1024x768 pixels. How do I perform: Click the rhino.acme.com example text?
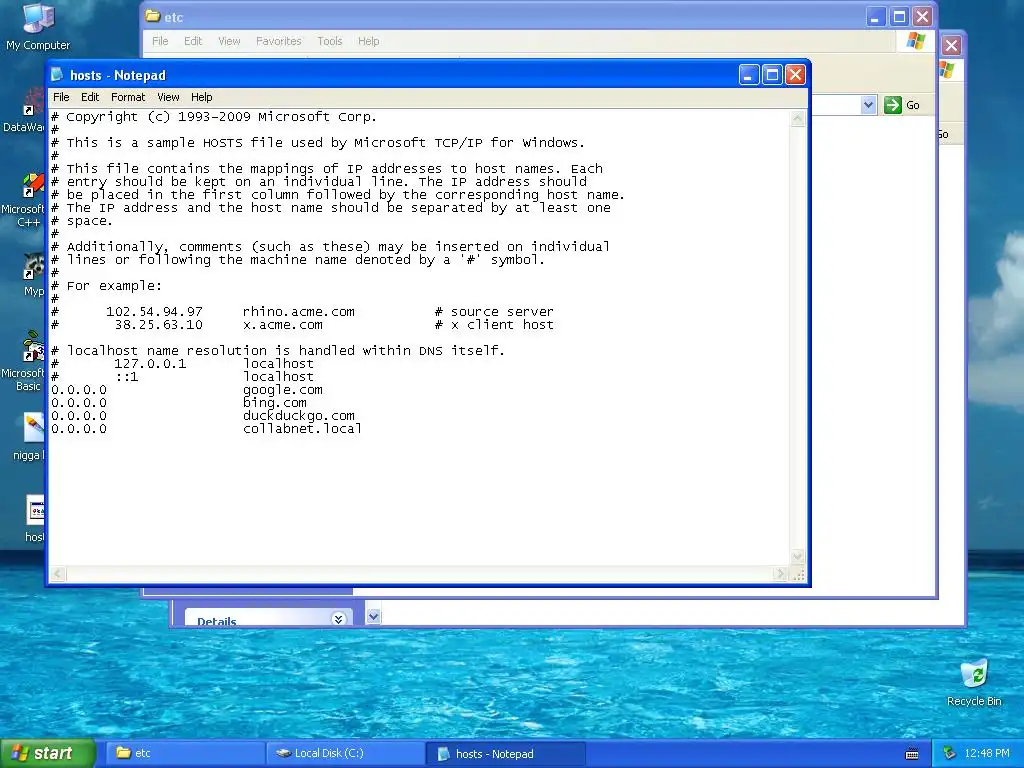coord(298,312)
